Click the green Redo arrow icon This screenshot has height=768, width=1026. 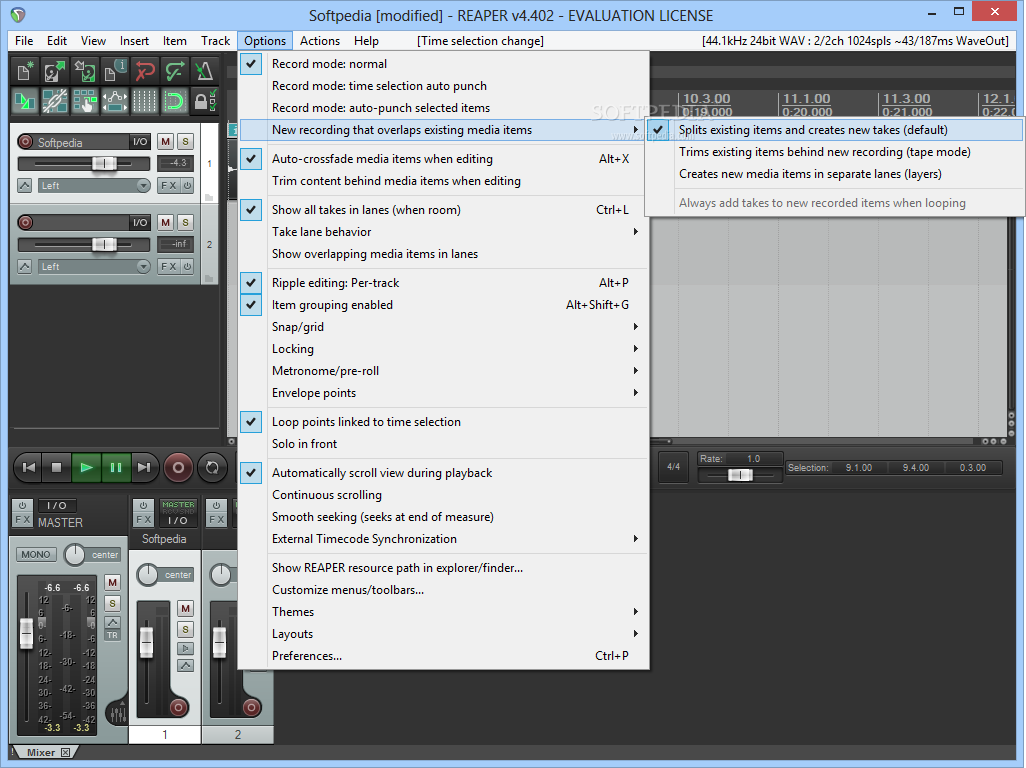coord(175,71)
